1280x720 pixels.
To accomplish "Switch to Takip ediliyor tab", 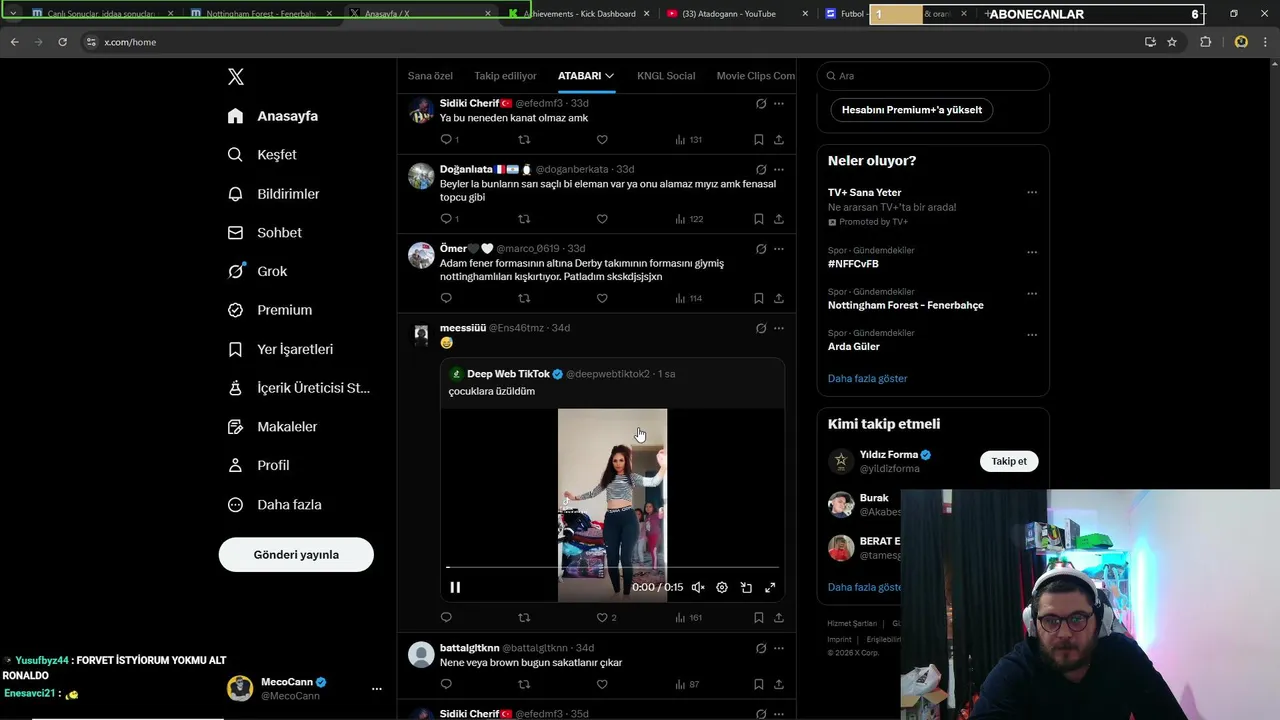I will click(x=505, y=76).
